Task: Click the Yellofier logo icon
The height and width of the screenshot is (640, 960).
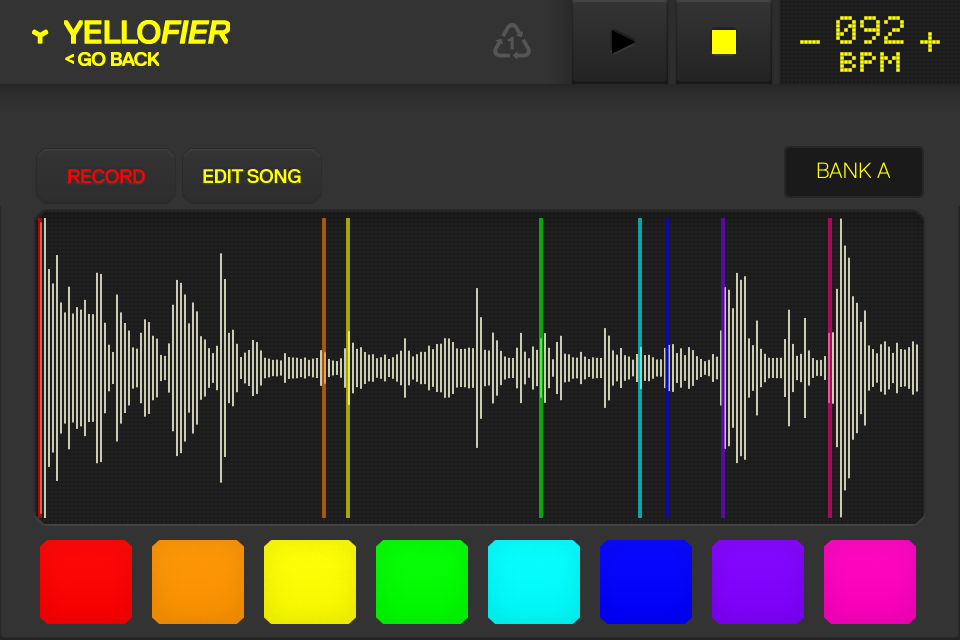Action: (39, 36)
